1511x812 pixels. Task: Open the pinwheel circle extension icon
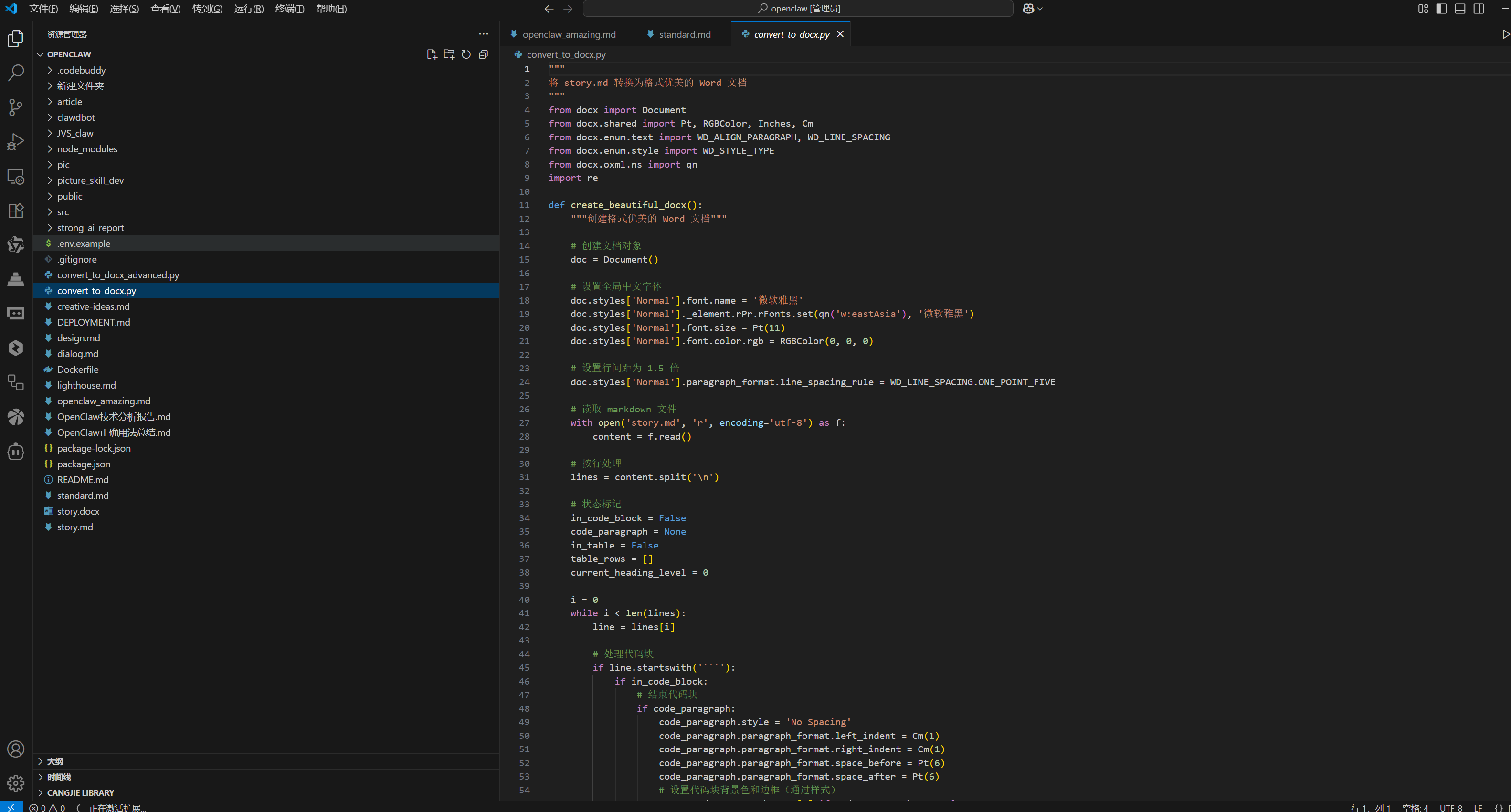pyautogui.click(x=16, y=417)
